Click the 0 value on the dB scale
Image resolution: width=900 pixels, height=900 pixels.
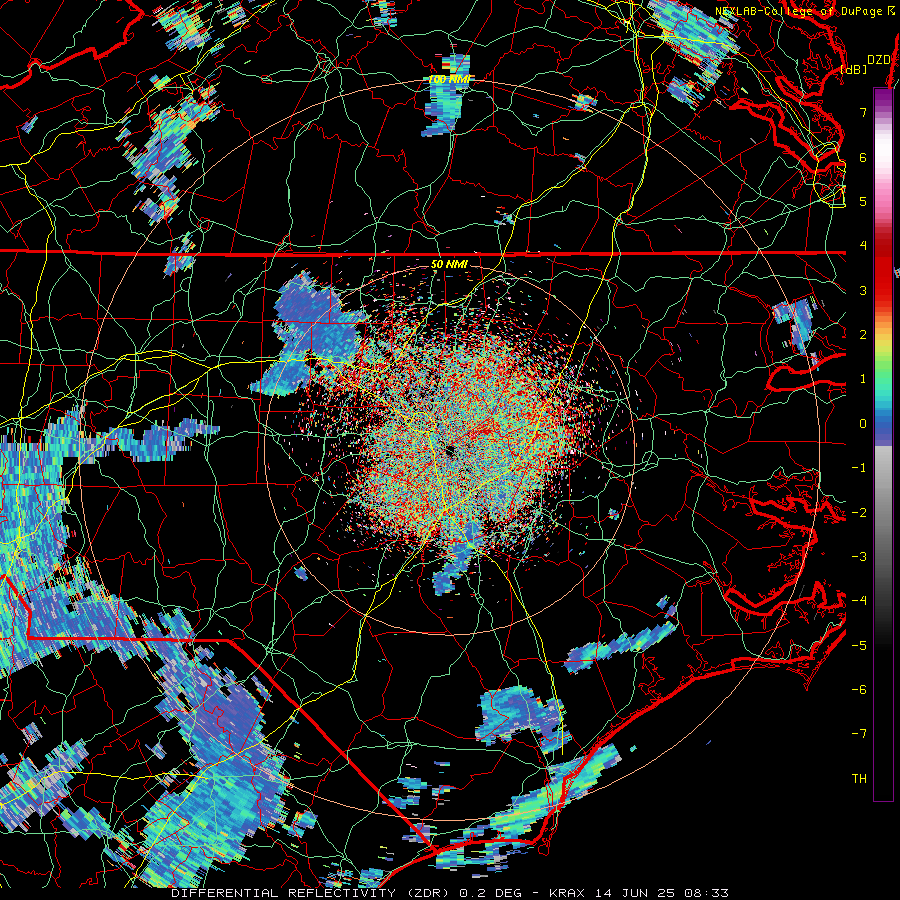[x=863, y=424]
